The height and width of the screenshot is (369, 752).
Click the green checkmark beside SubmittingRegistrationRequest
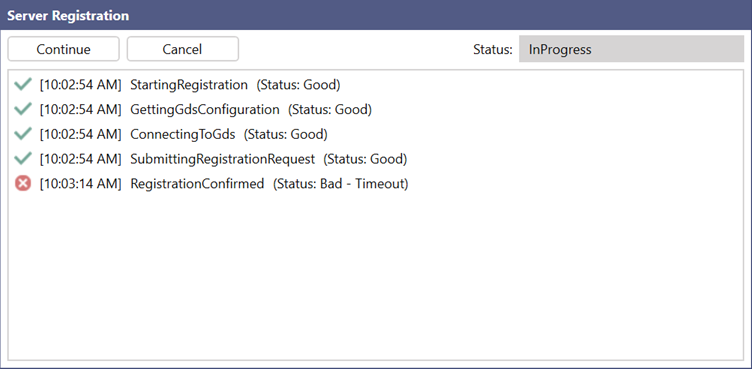pyautogui.click(x=23, y=158)
